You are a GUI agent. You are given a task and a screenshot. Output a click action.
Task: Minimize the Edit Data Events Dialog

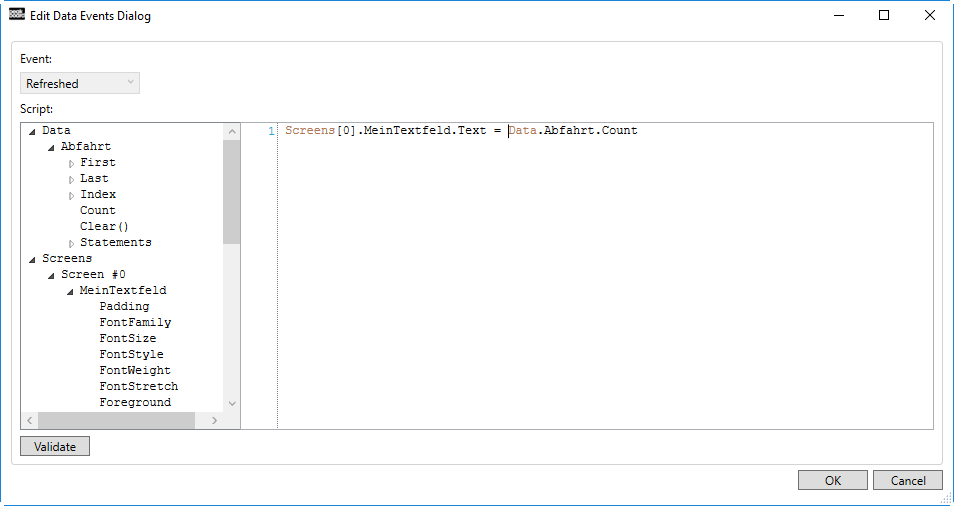pyautogui.click(x=839, y=16)
